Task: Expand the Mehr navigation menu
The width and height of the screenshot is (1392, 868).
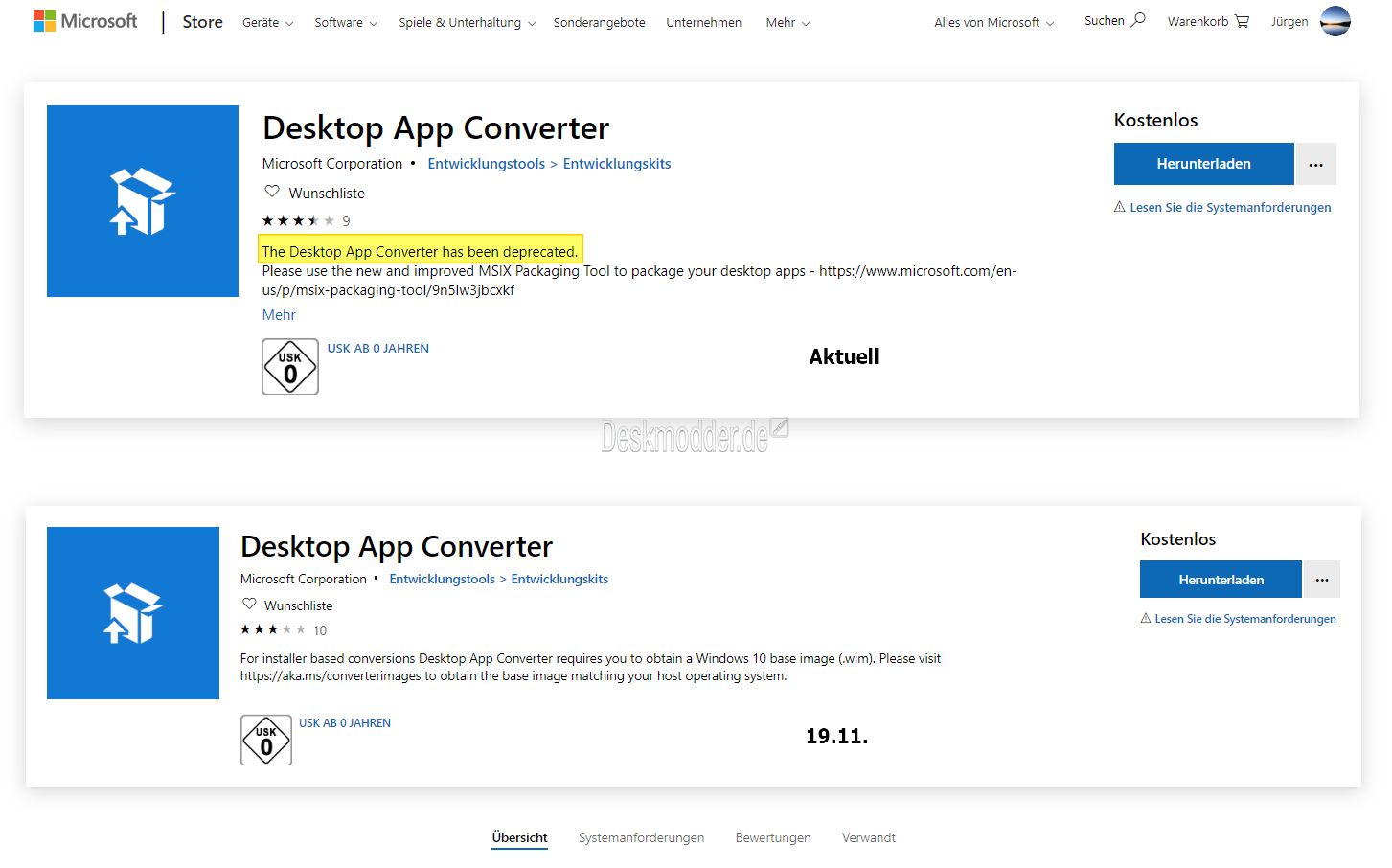Action: tap(787, 22)
